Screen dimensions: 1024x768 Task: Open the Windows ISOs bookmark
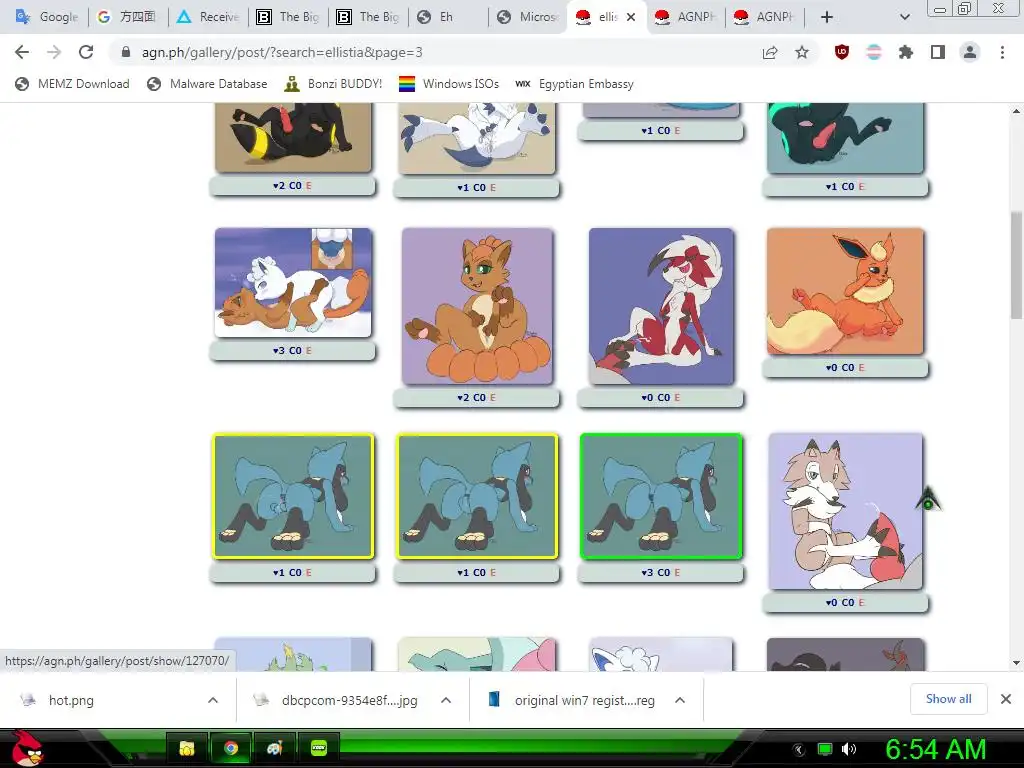point(449,84)
